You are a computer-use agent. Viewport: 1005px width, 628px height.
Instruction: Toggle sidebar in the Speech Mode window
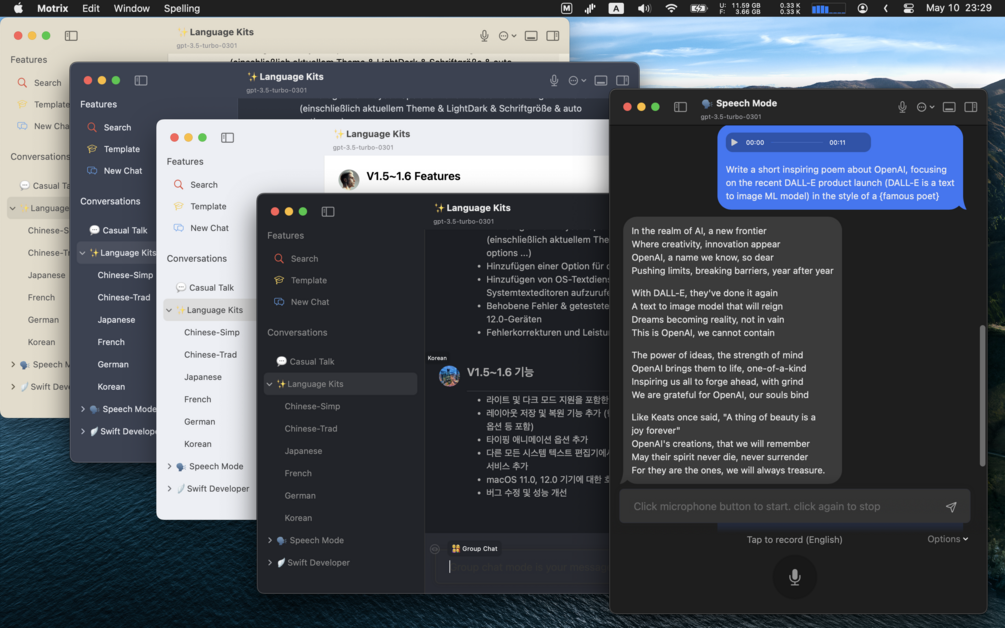(681, 107)
